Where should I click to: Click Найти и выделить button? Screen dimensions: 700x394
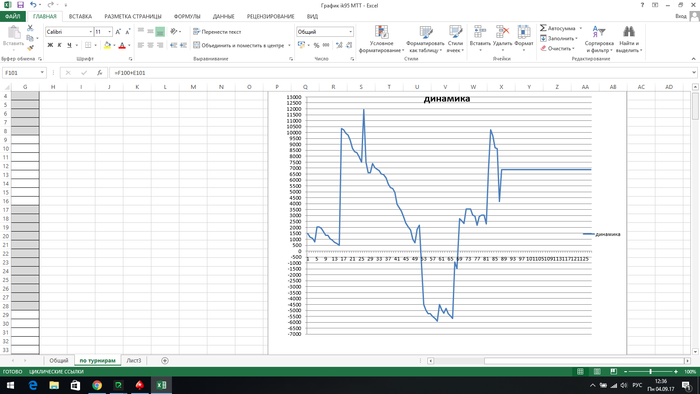(629, 39)
